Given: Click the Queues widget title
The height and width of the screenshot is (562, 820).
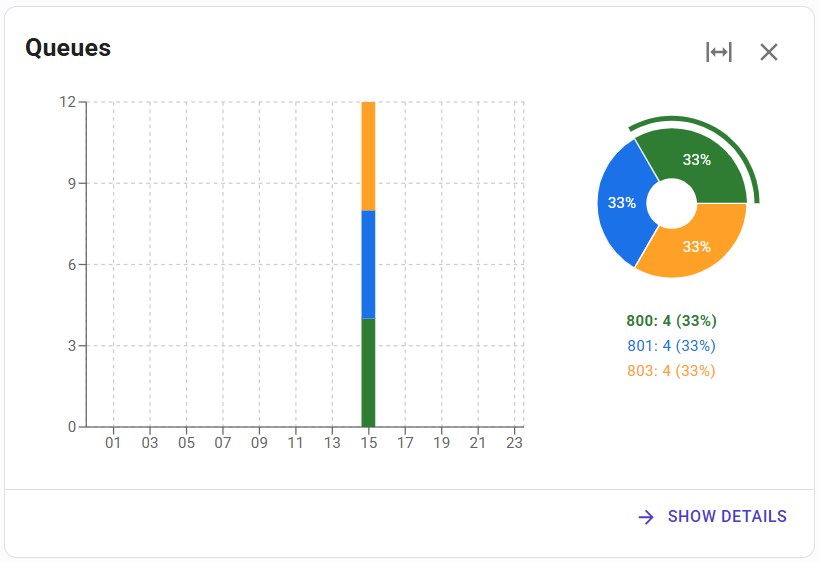Looking at the screenshot, I should click(x=68, y=47).
